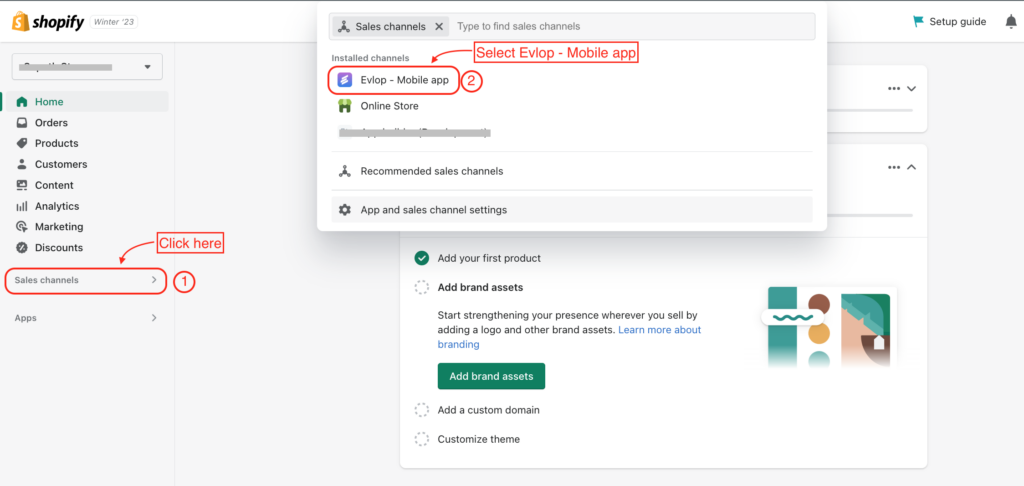Image resolution: width=1024 pixels, height=486 pixels.
Task: Click the Add brand assets step circle
Action: coord(422,287)
